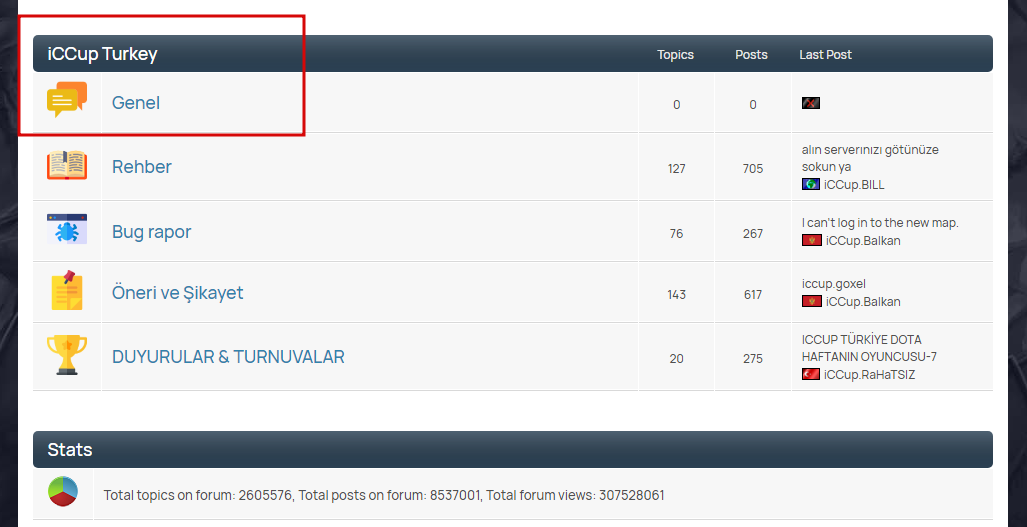The height and width of the screenshot is (527, 1027).
Task: Click the Bug rapor bug icon
Action: click(x=67, y=229)
